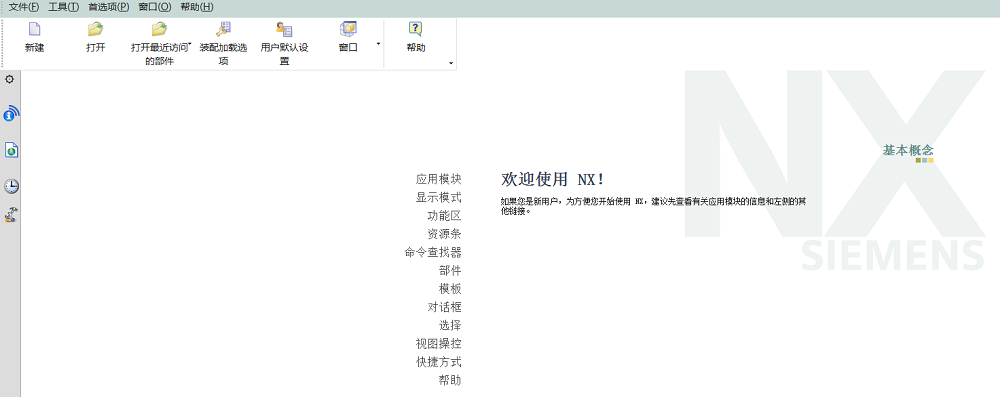Screen dimensions: 1000x397
Task: View the 命令查找器 topic link
Action: tap(433, 252)
